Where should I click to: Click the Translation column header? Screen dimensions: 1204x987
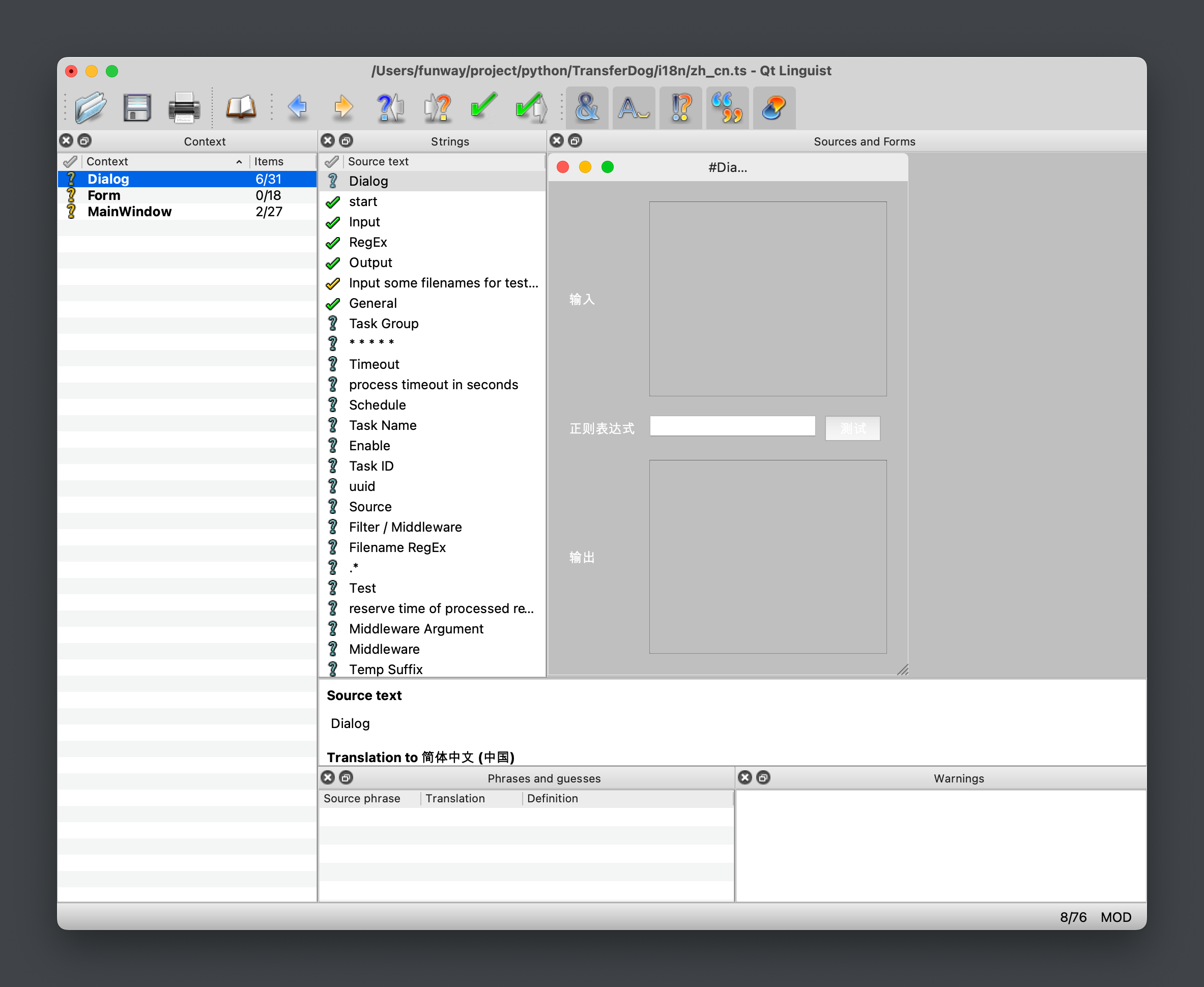point(455,798)
